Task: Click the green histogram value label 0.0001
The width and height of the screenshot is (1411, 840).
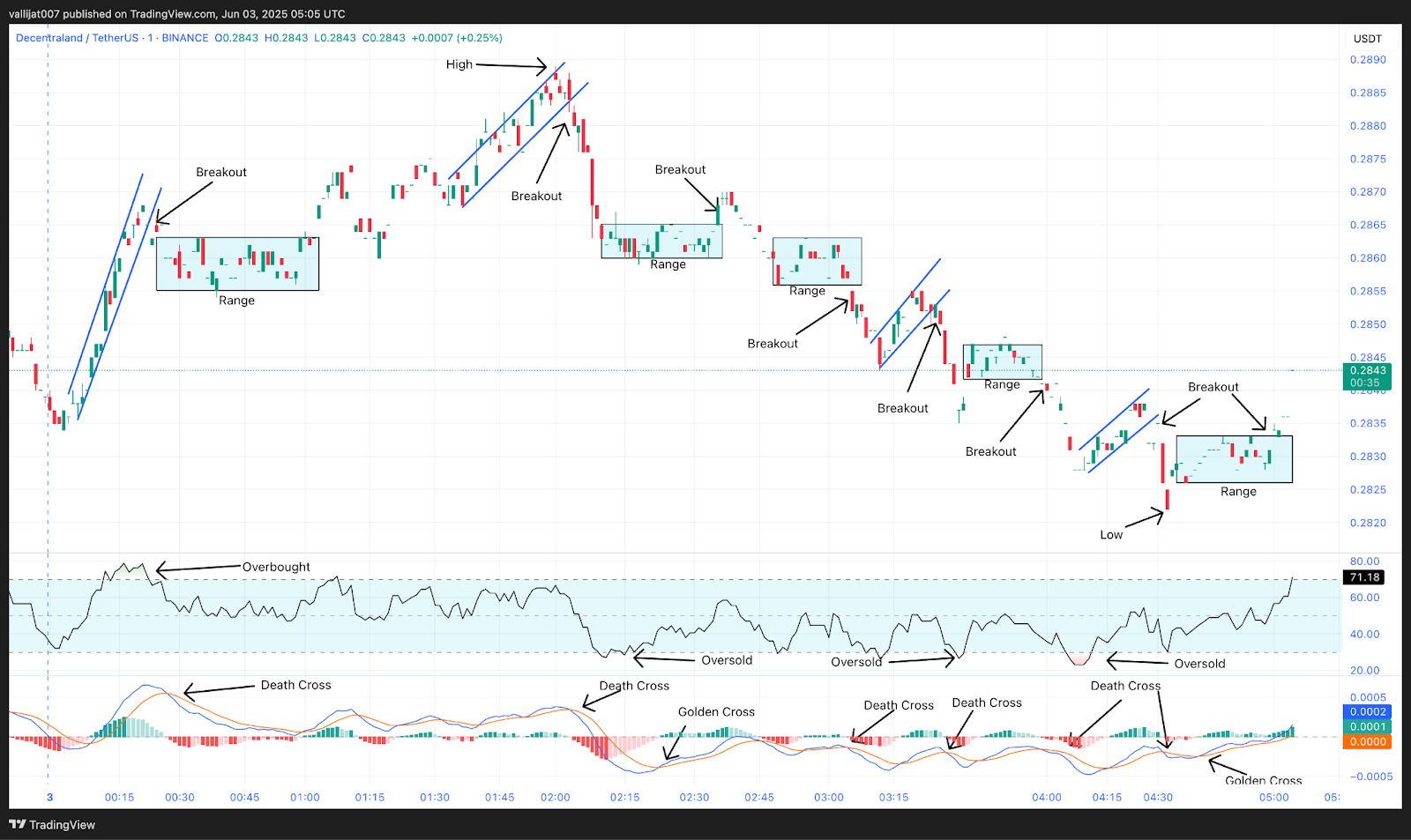Action: pos(1367,727)
